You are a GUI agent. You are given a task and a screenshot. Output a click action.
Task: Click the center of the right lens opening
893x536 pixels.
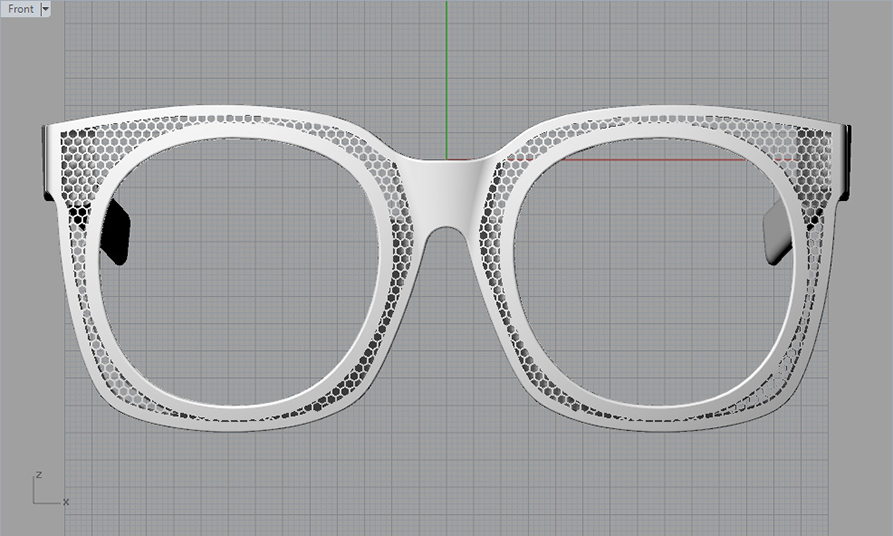point(652,270)
